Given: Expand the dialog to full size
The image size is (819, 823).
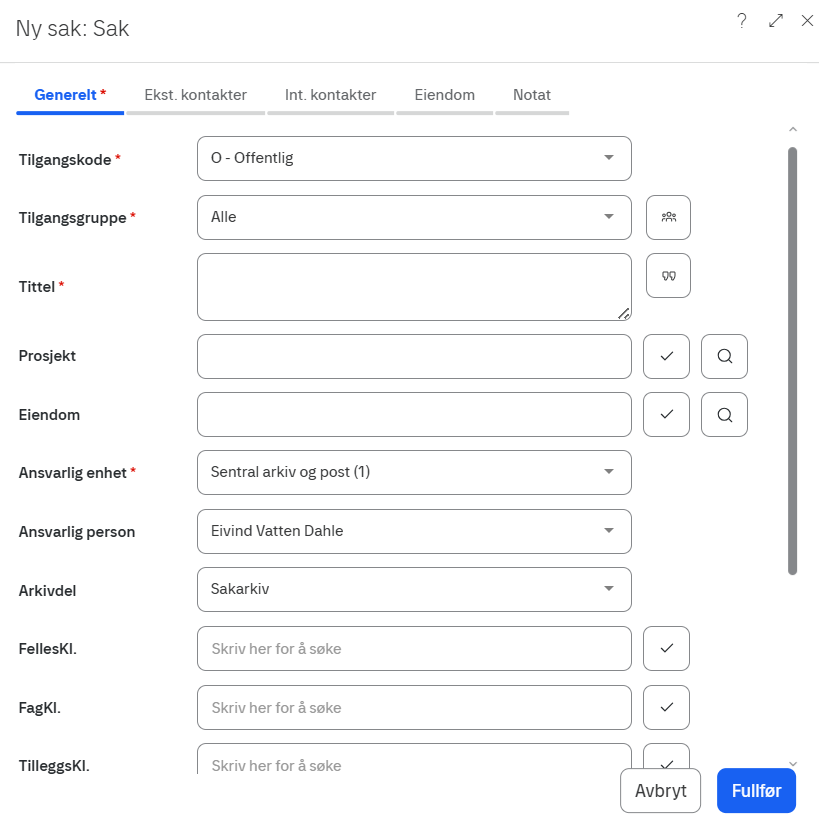Looking at the screenshot, I should (775, 21).
